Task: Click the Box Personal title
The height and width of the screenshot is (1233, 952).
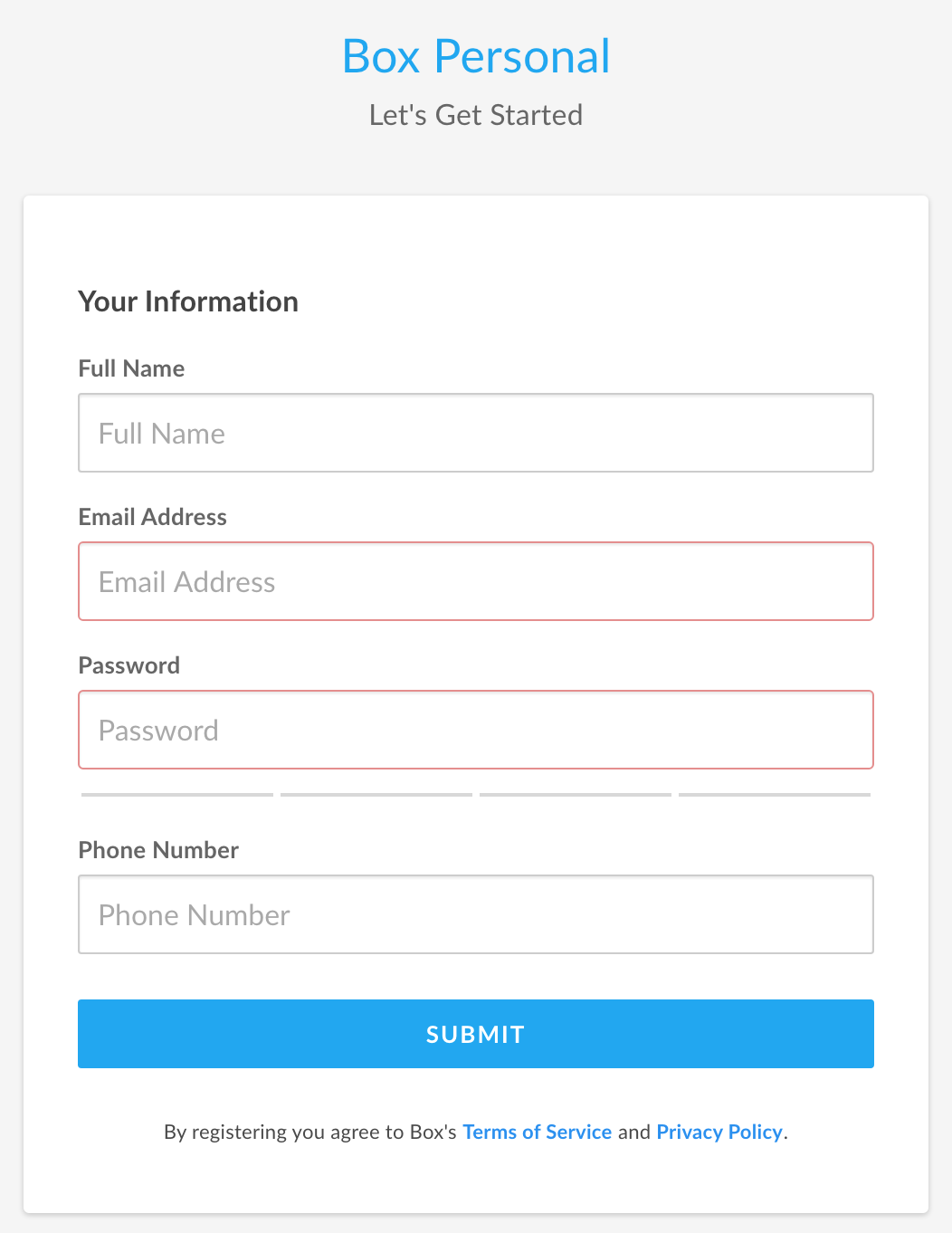Action: (476, 56)
